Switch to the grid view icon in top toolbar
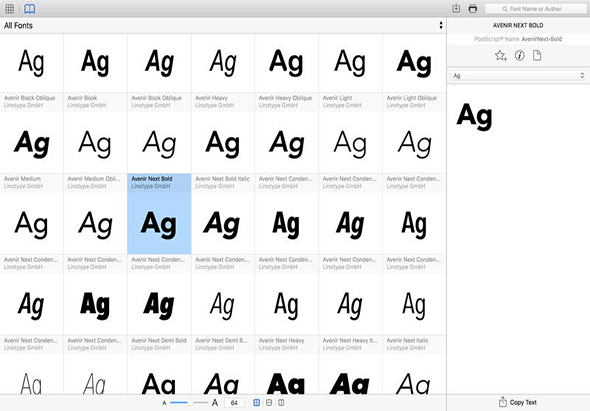Image resolution: width=590 pixels, height=411 pixels. coord(10,9)
